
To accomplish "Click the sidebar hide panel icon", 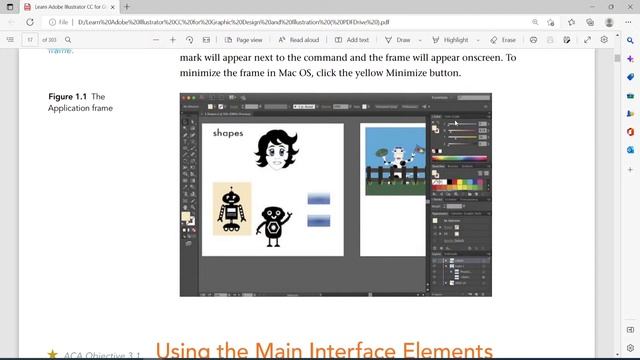I will pyautogui.click(x=630, y=330).
